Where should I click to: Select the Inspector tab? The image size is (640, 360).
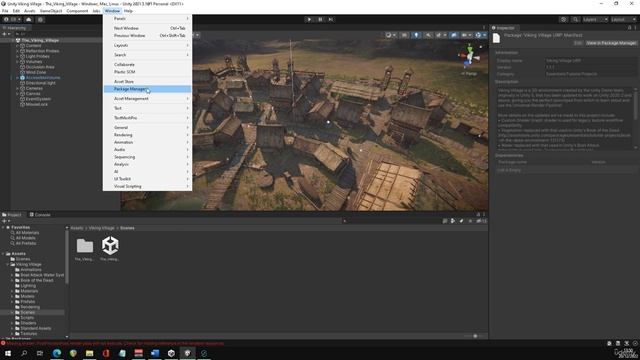(504, 28)
